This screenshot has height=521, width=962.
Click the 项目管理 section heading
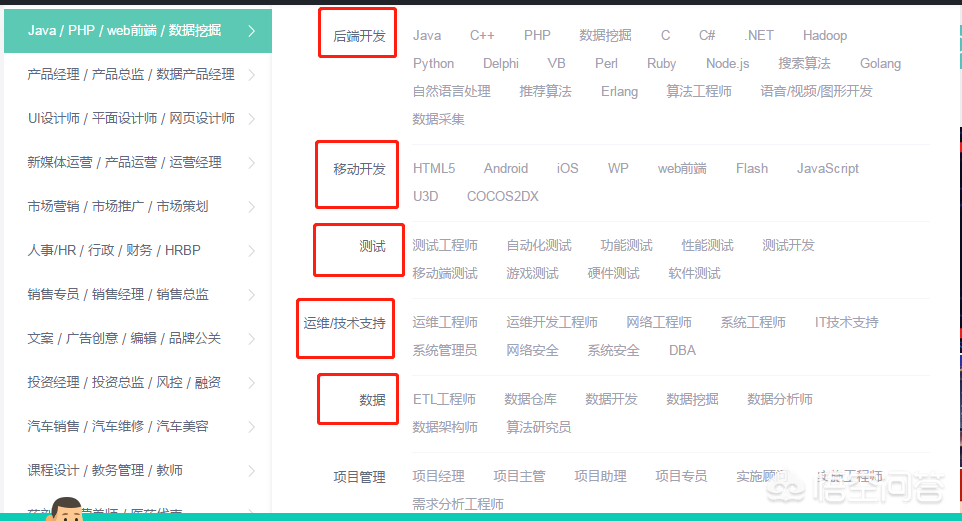click(359, 477)
